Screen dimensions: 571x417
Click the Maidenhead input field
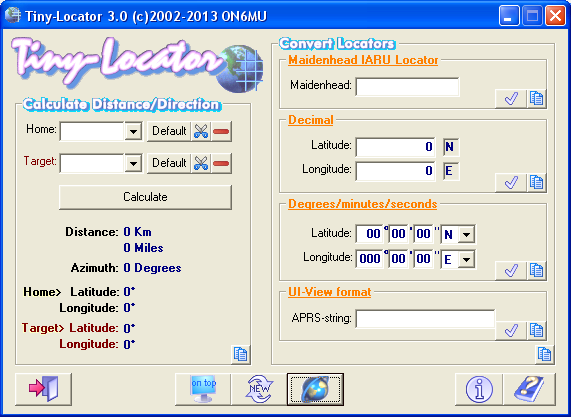(x=407, y=87)
